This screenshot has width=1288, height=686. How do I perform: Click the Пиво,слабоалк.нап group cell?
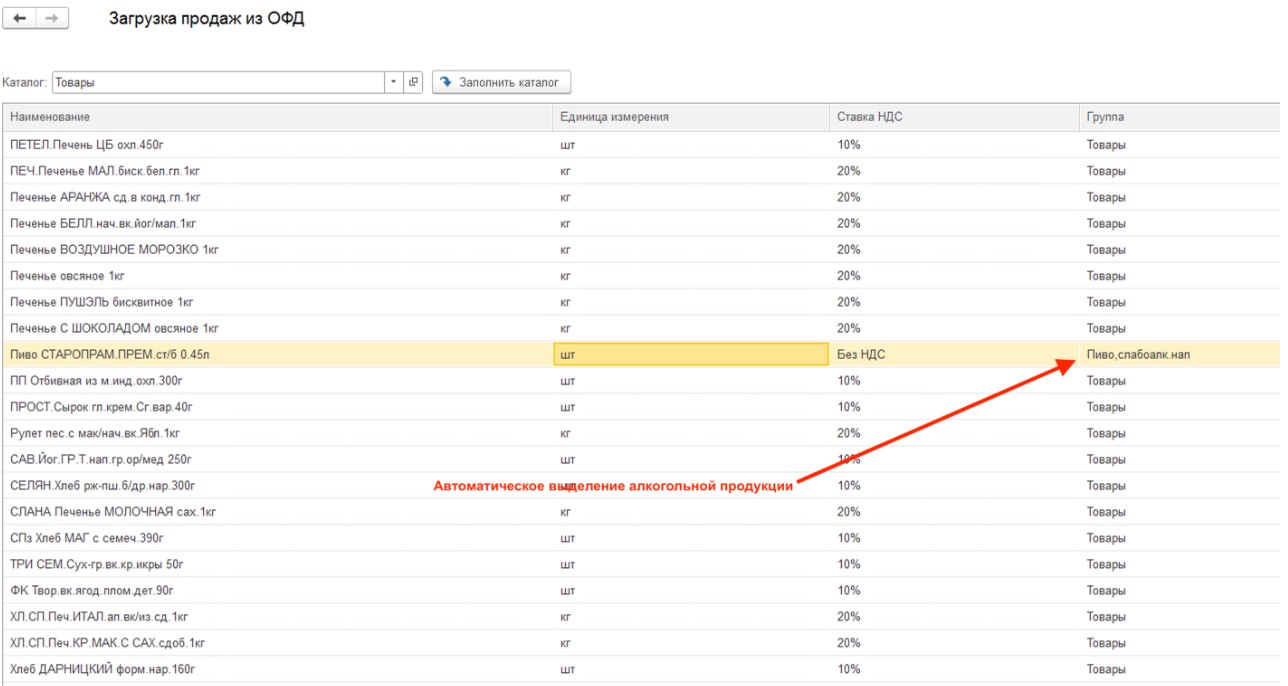[x=1180, y=354]
